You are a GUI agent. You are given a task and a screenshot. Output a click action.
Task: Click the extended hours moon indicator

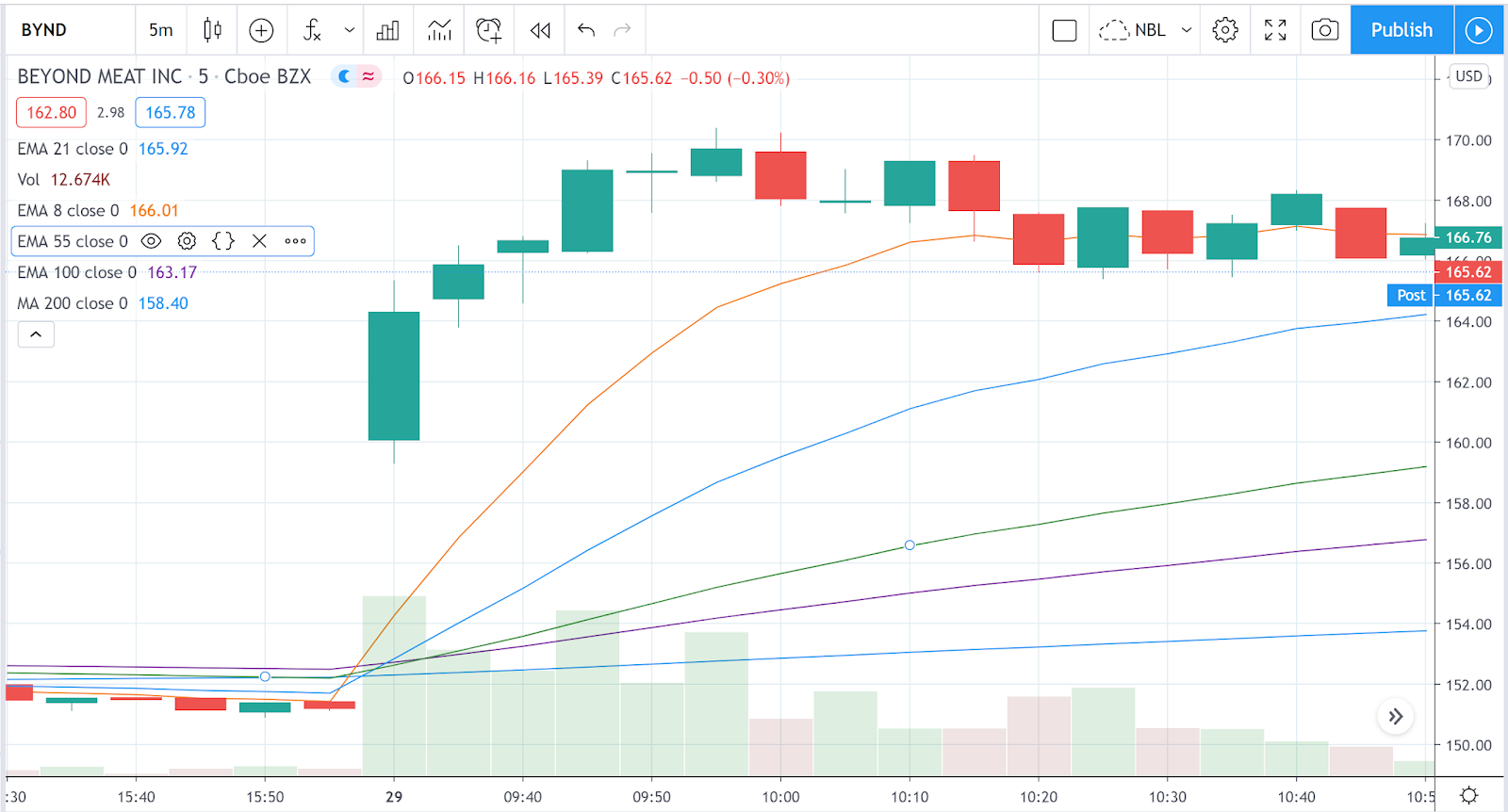pyautogui.click(x=345, y=77)
